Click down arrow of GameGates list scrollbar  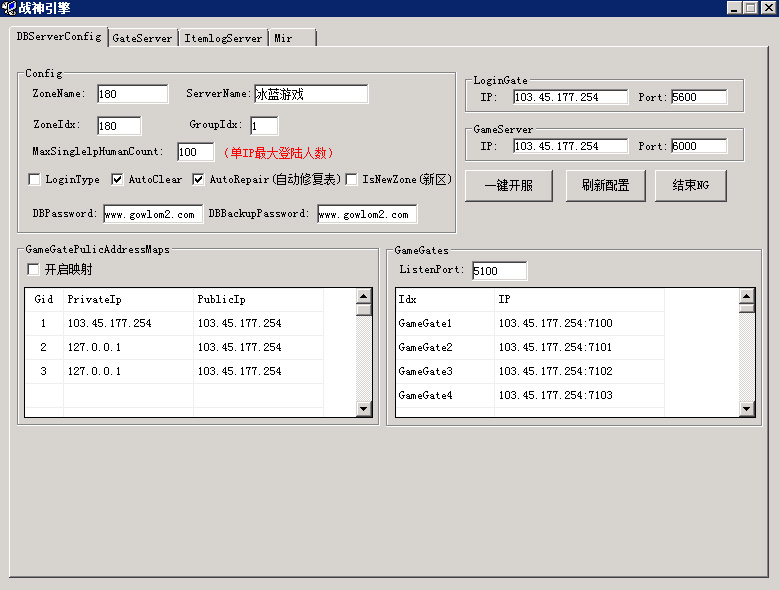(746, 409)
